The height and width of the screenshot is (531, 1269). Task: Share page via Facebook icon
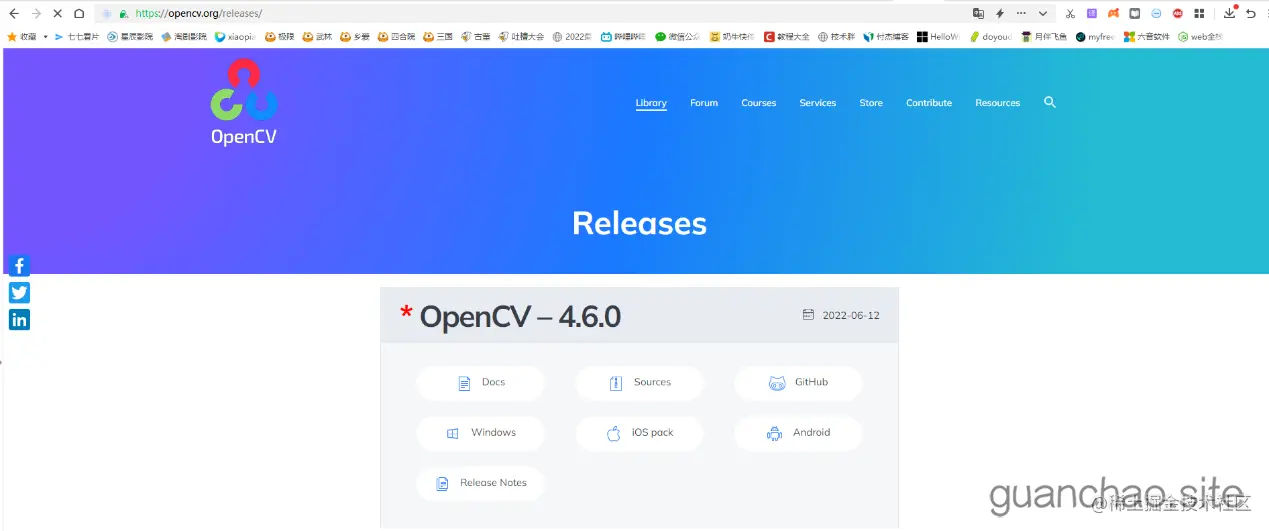pos(19,265)
